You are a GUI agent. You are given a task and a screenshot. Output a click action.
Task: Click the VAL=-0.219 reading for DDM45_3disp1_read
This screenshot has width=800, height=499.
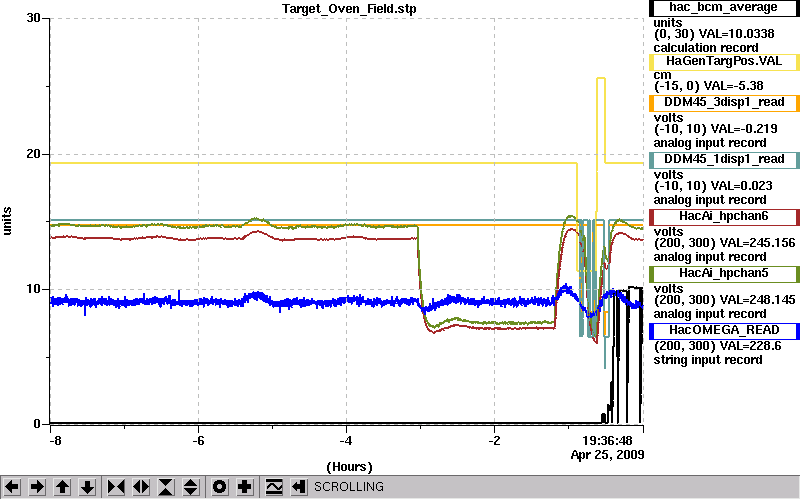741,129
